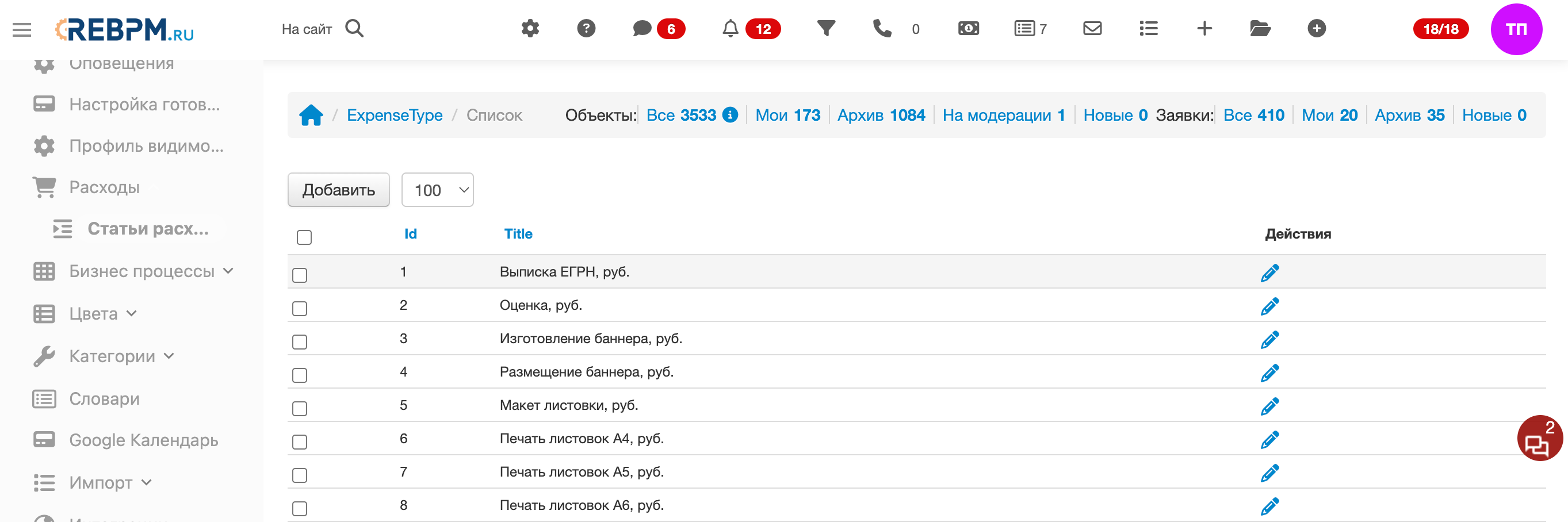Open the help question mark icon

[586, 29]
